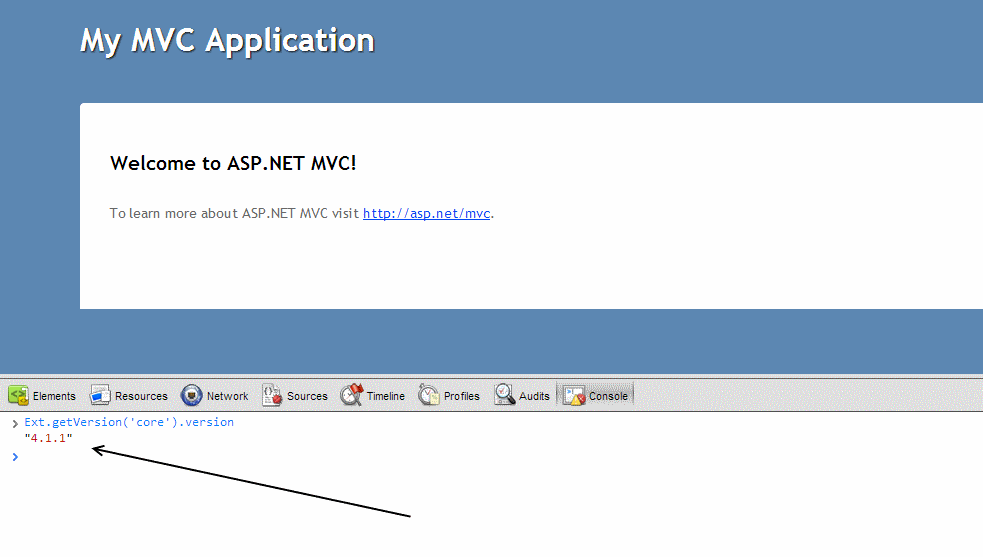983x557 pixels.
Task: Click the Timeline panel clock icon
Action: point(352,395)
